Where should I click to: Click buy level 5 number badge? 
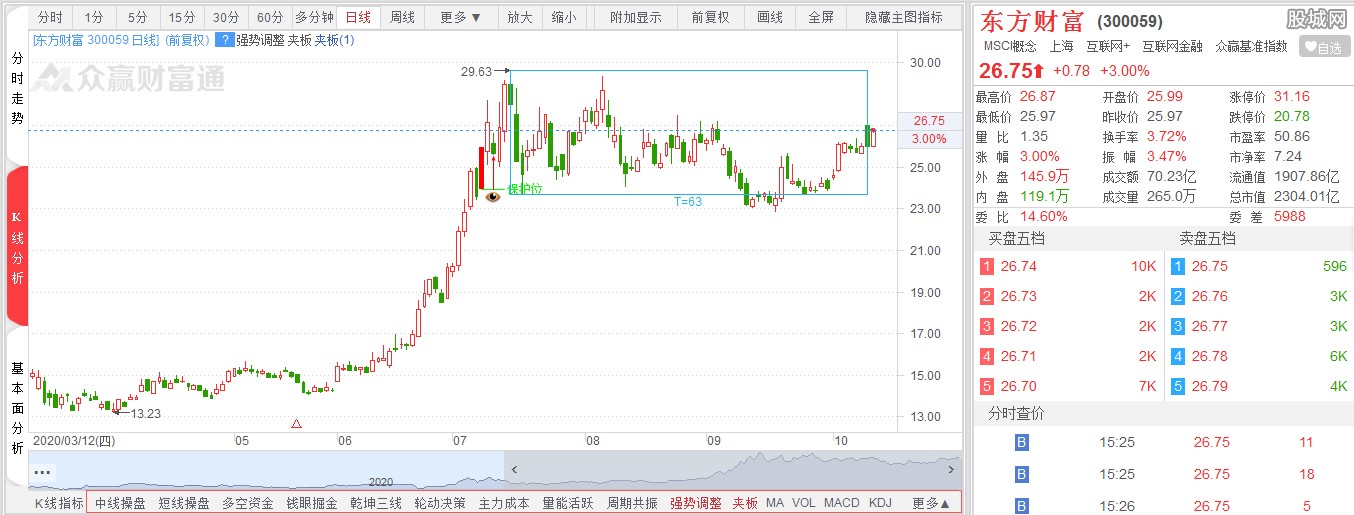(987, 386)
